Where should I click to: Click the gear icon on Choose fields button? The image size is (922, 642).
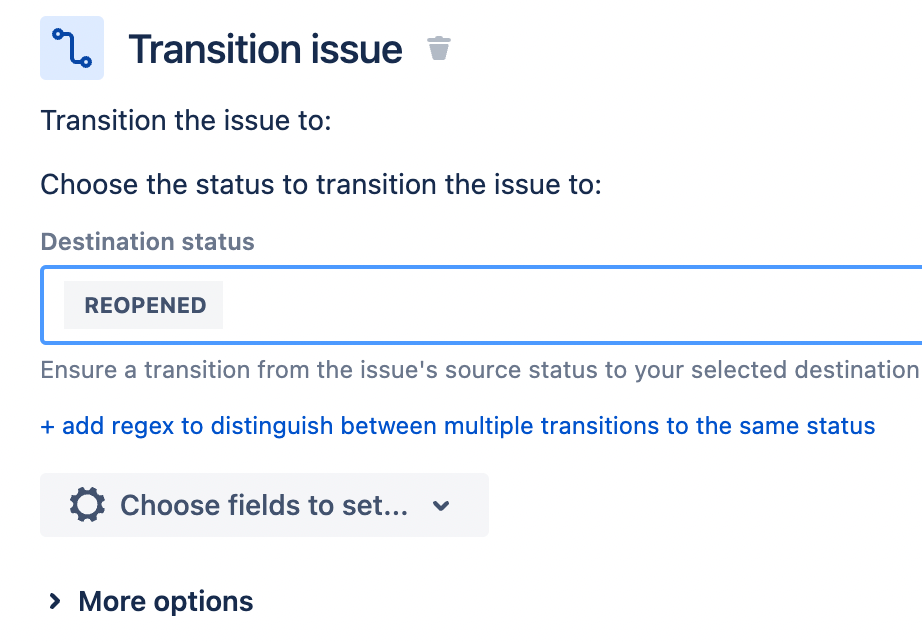(87, 505)
